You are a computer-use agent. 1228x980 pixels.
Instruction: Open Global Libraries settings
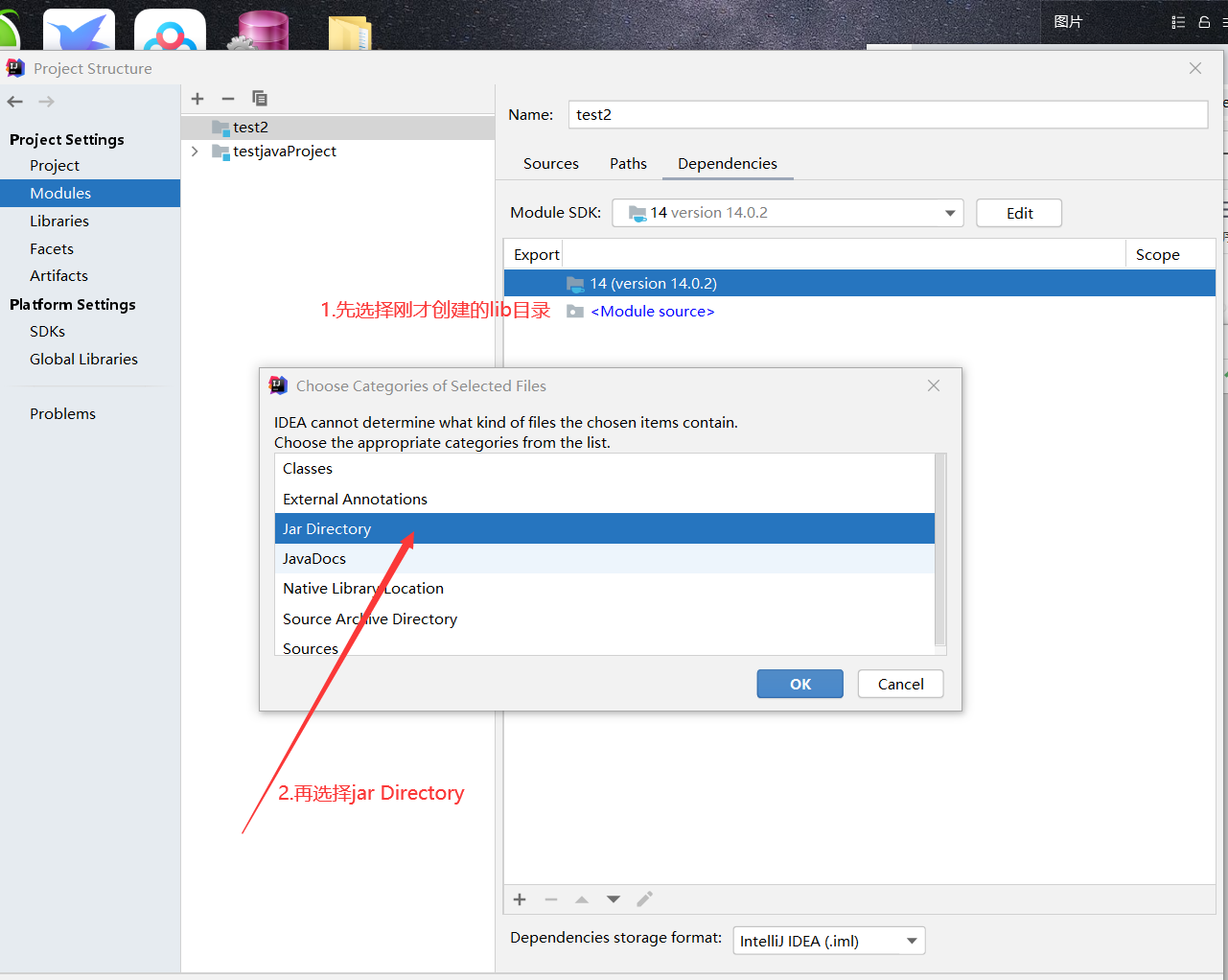[x=83, y=360]
